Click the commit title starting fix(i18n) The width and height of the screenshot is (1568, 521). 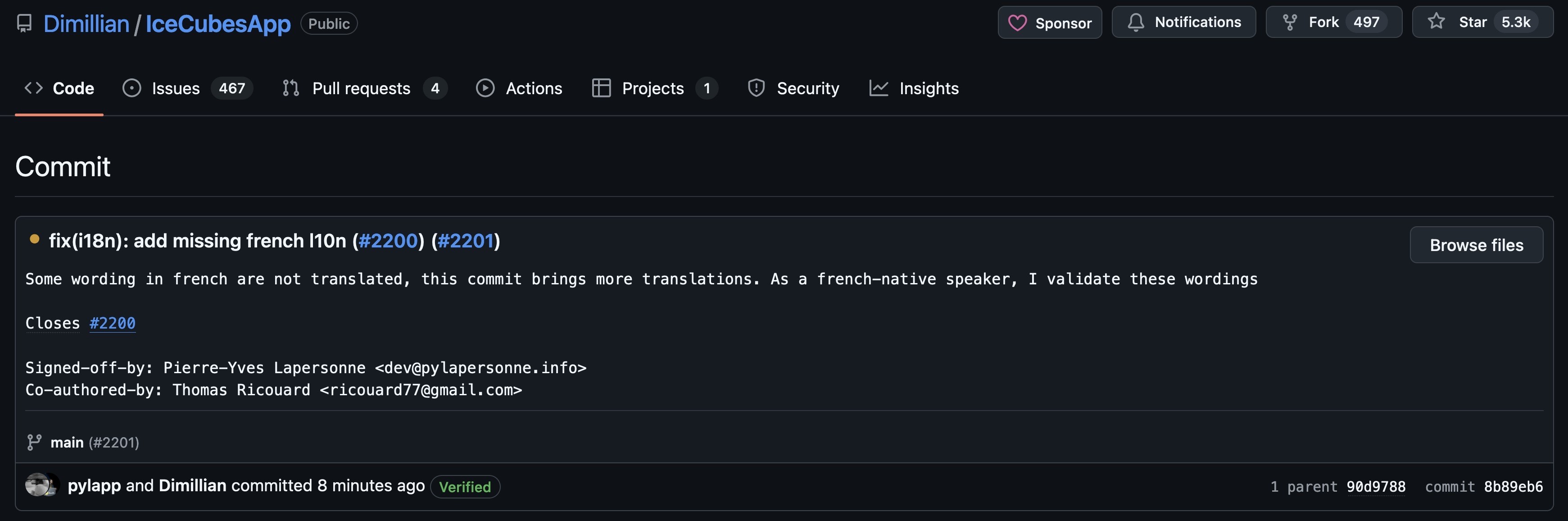tap(275, 241)
